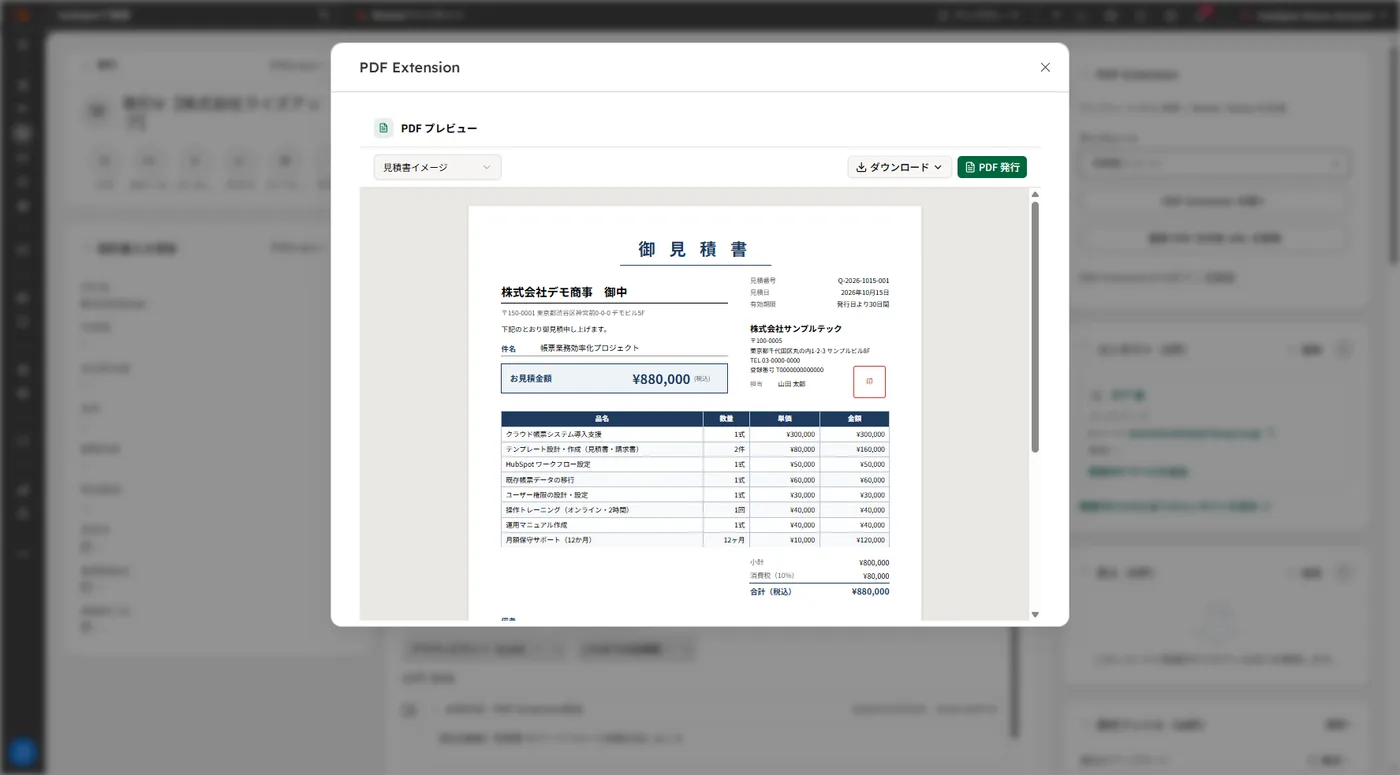Select quote number Q-2026-1015-001
This screenshot has width=1400, height=775.
(863, 281)
